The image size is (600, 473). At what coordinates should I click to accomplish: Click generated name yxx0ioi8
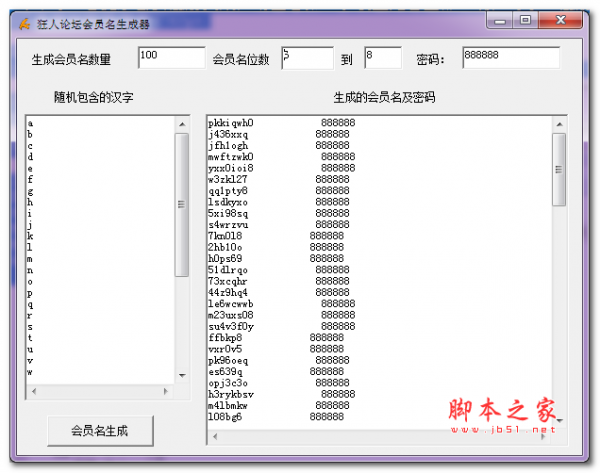point(231,168)
